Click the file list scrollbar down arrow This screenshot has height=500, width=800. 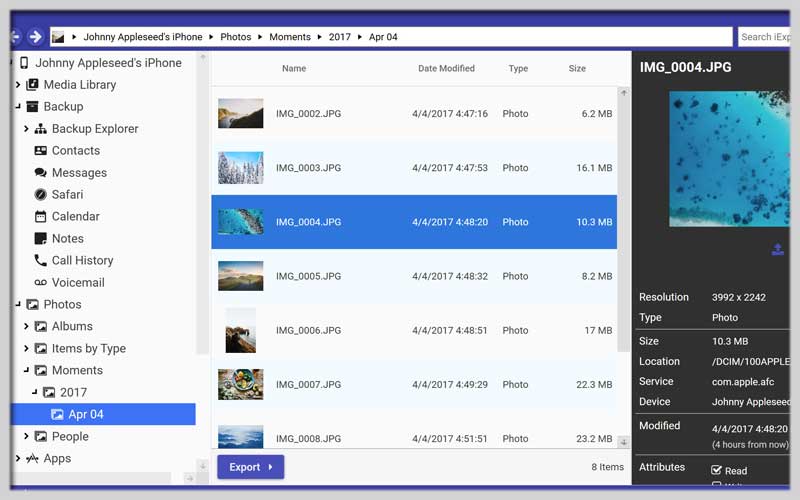623,442
